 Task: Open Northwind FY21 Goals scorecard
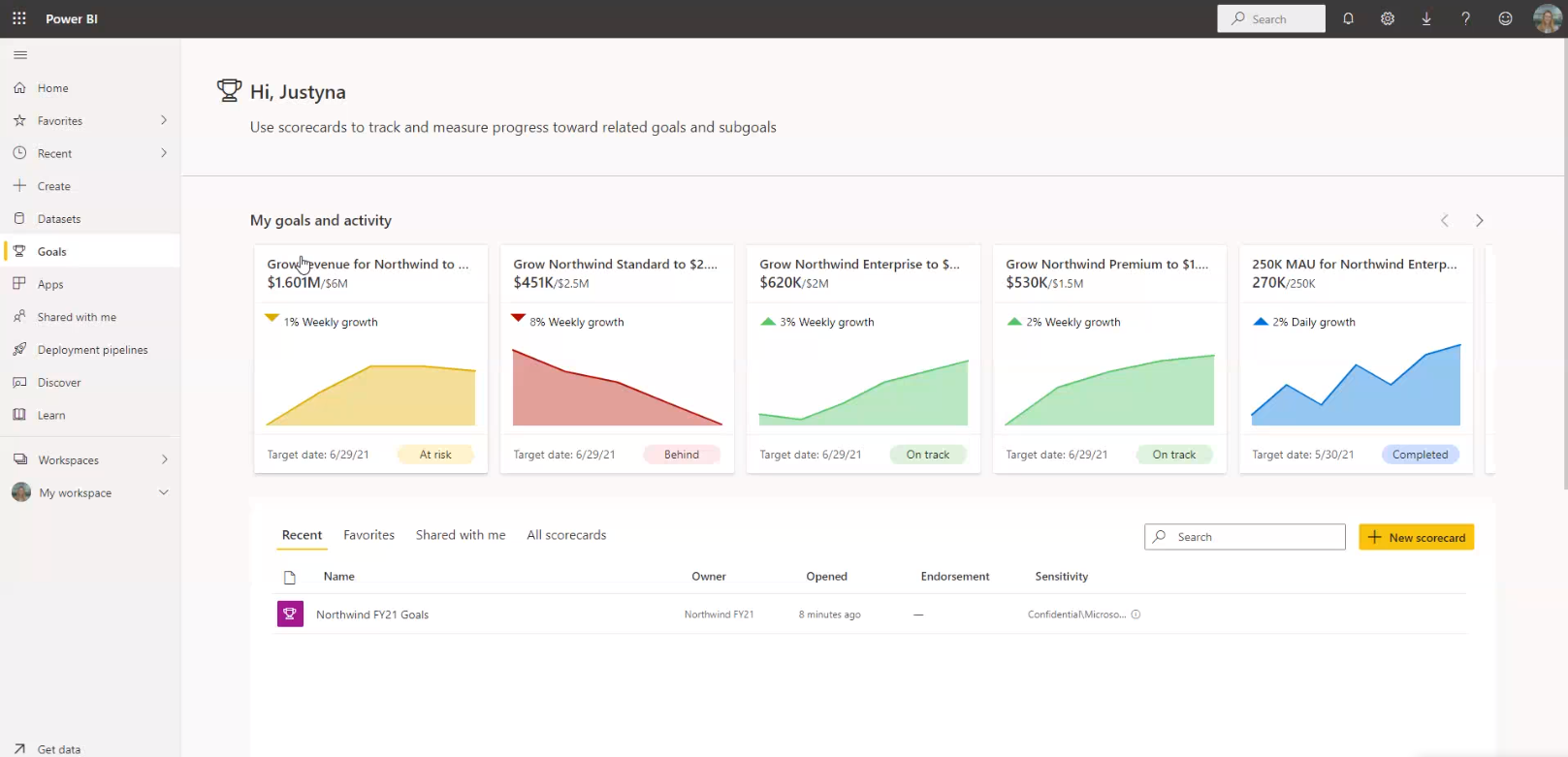coord(372,615)
